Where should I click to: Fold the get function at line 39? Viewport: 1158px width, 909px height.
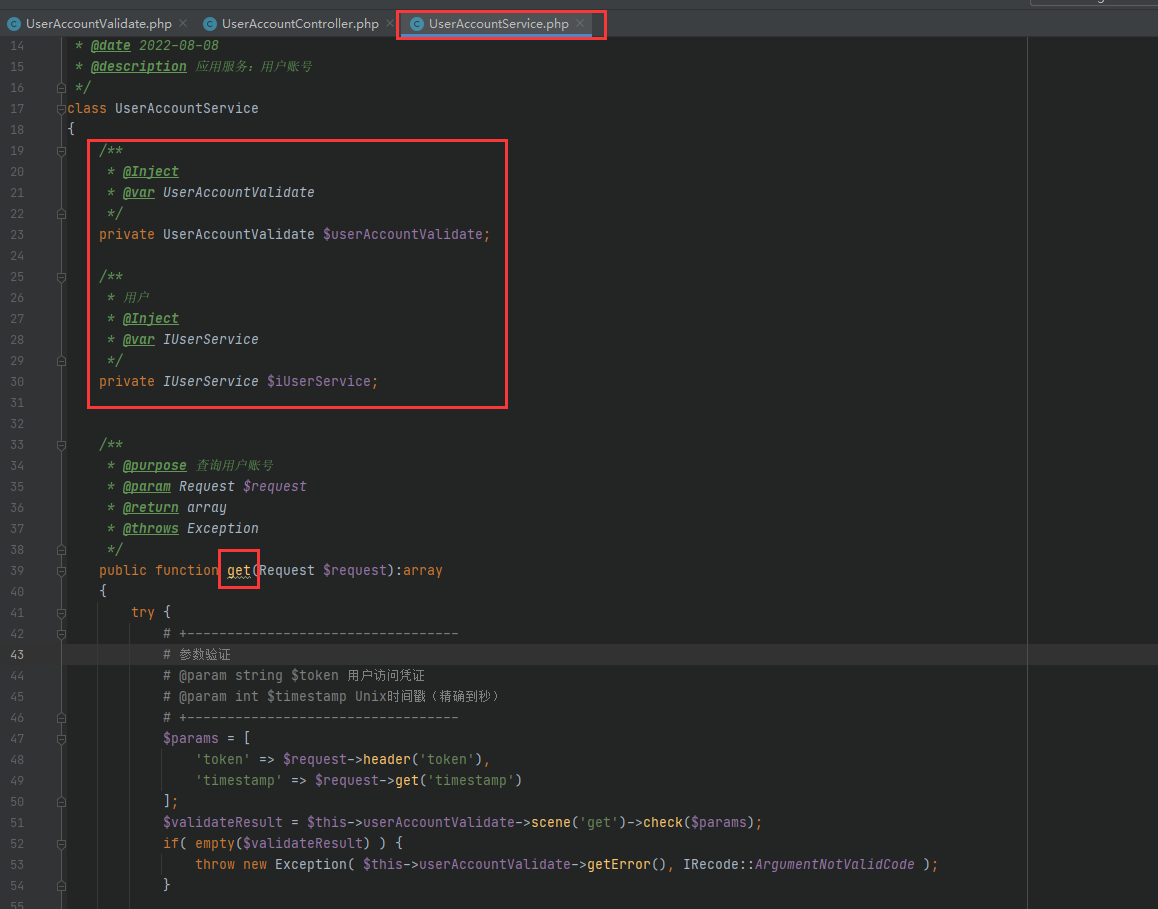[61, 571]
